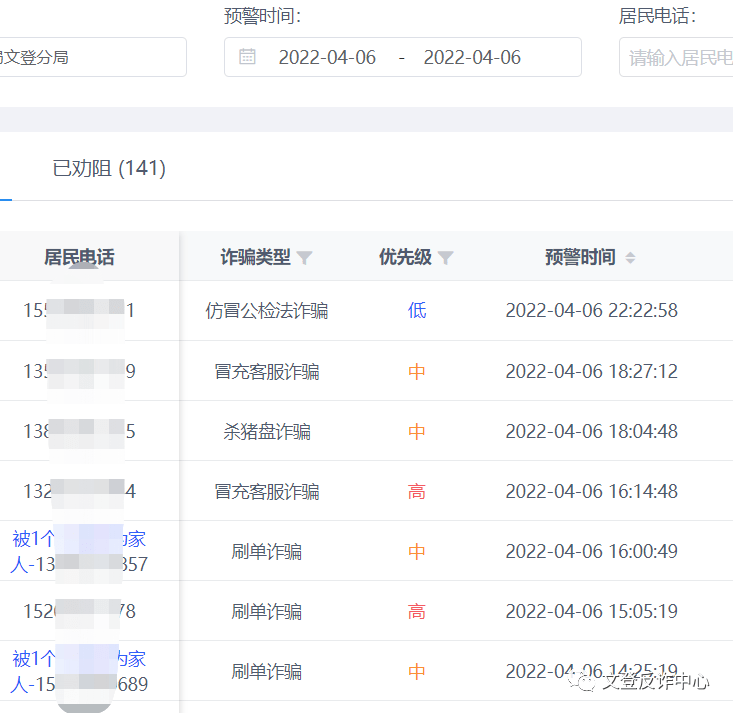Click the timestamp 2022-04-06 18:27:12
The height and width of the screenshot is (713, 733).
[591, 372]
